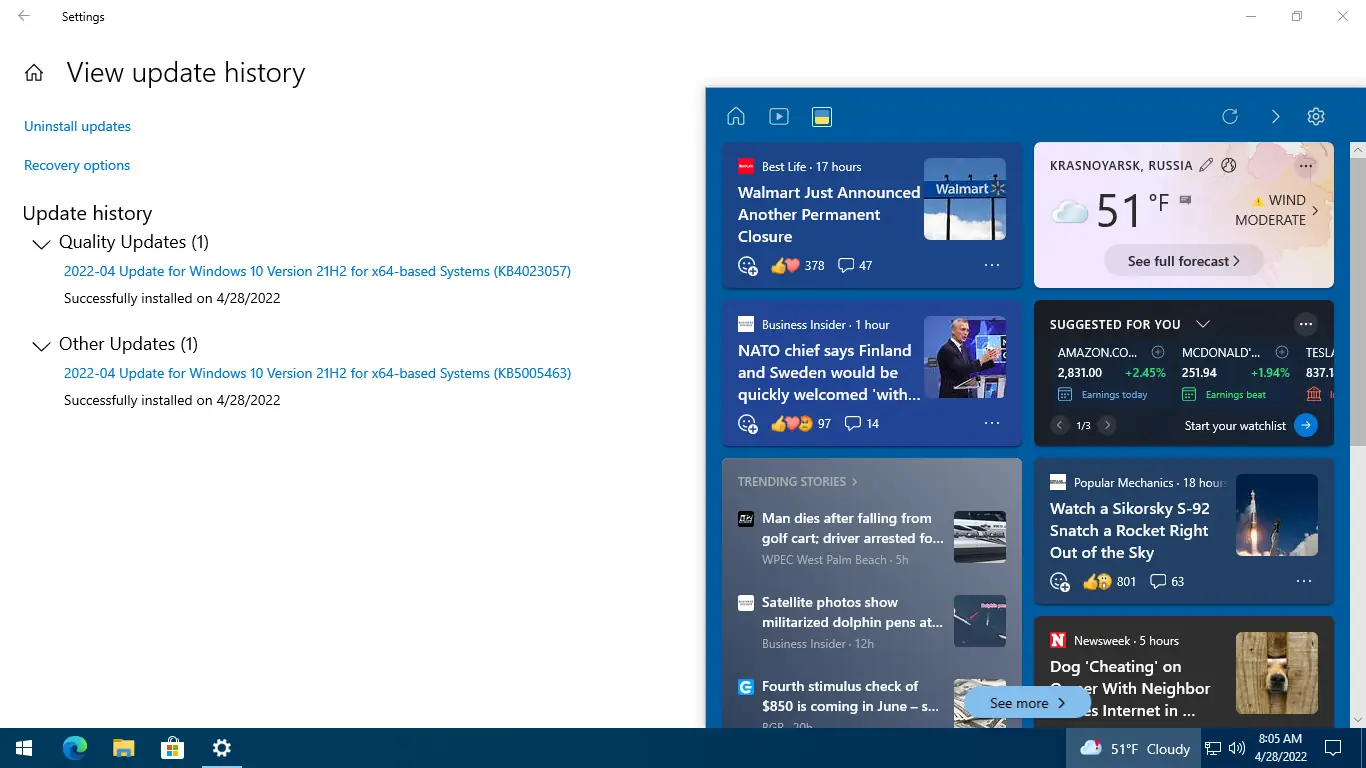This screenshot has height=768, width=1366.
Task: Click the Start your watchlist text
Action: coord(1235,425)
